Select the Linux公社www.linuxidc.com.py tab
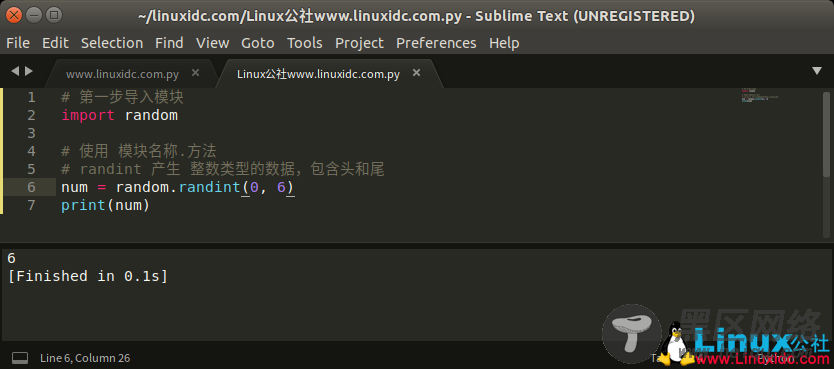Viewport: 834px width, 369px height. (x=318, y=74)
